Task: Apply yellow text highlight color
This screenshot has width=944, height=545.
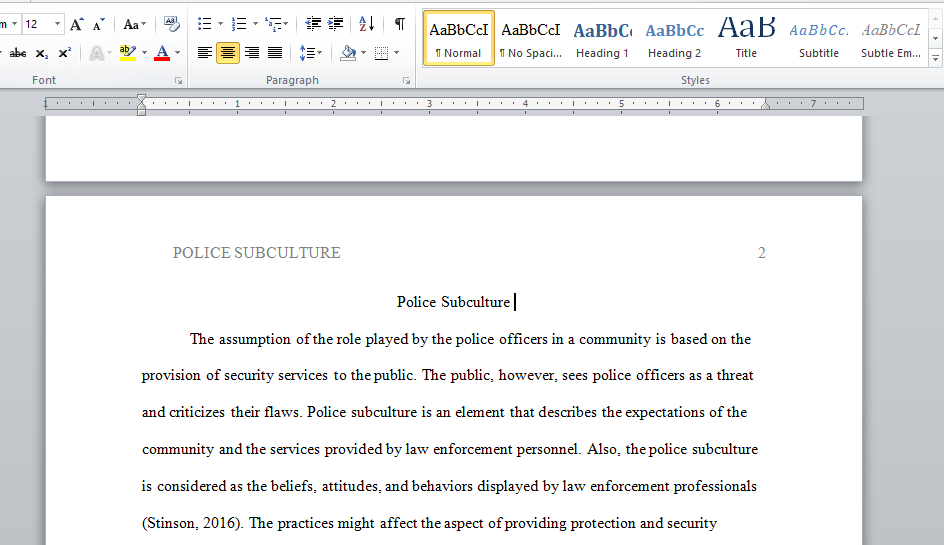Action: click(127, 53)
